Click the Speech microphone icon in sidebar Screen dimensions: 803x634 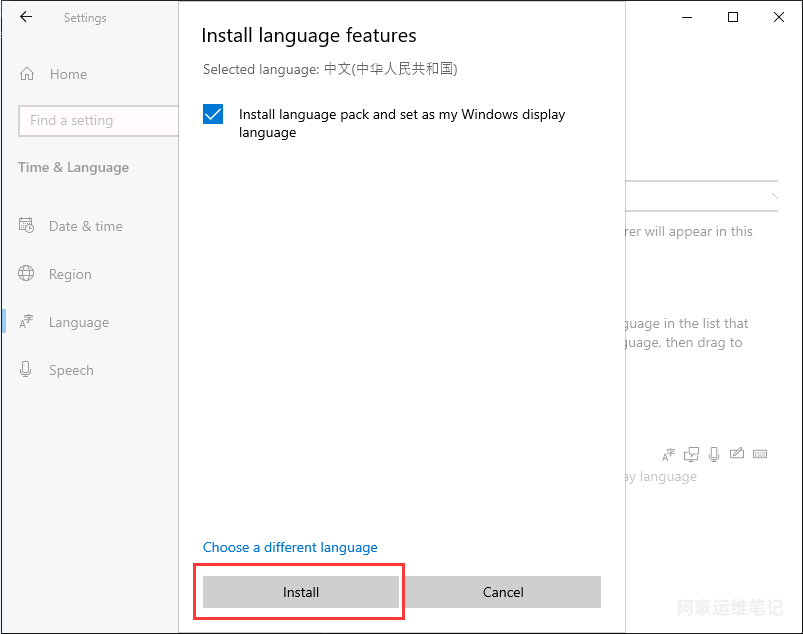coord(27,370)
